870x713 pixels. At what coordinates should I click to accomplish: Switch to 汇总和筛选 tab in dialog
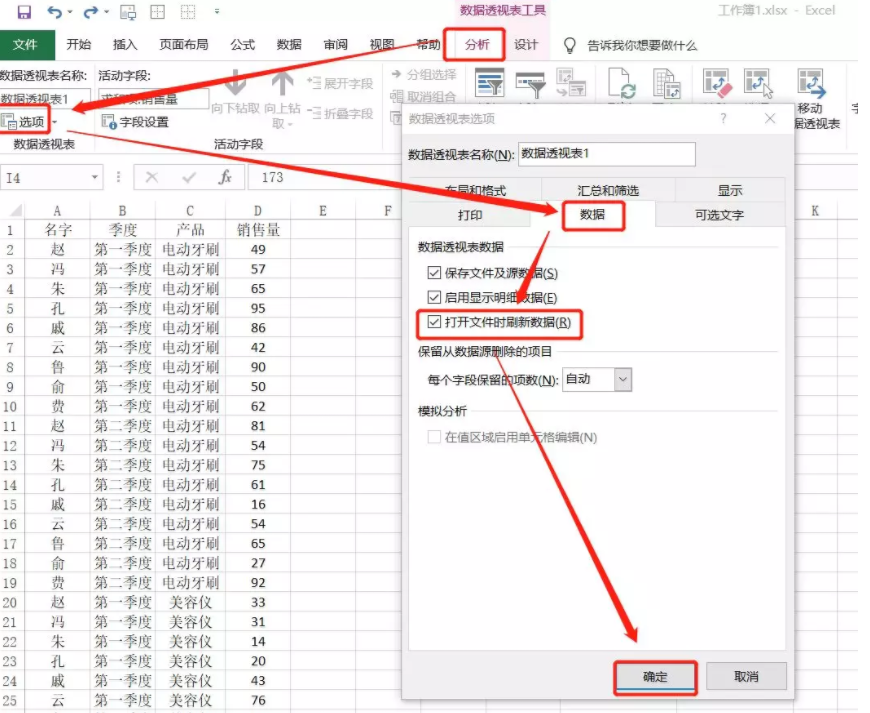point(608,190)
